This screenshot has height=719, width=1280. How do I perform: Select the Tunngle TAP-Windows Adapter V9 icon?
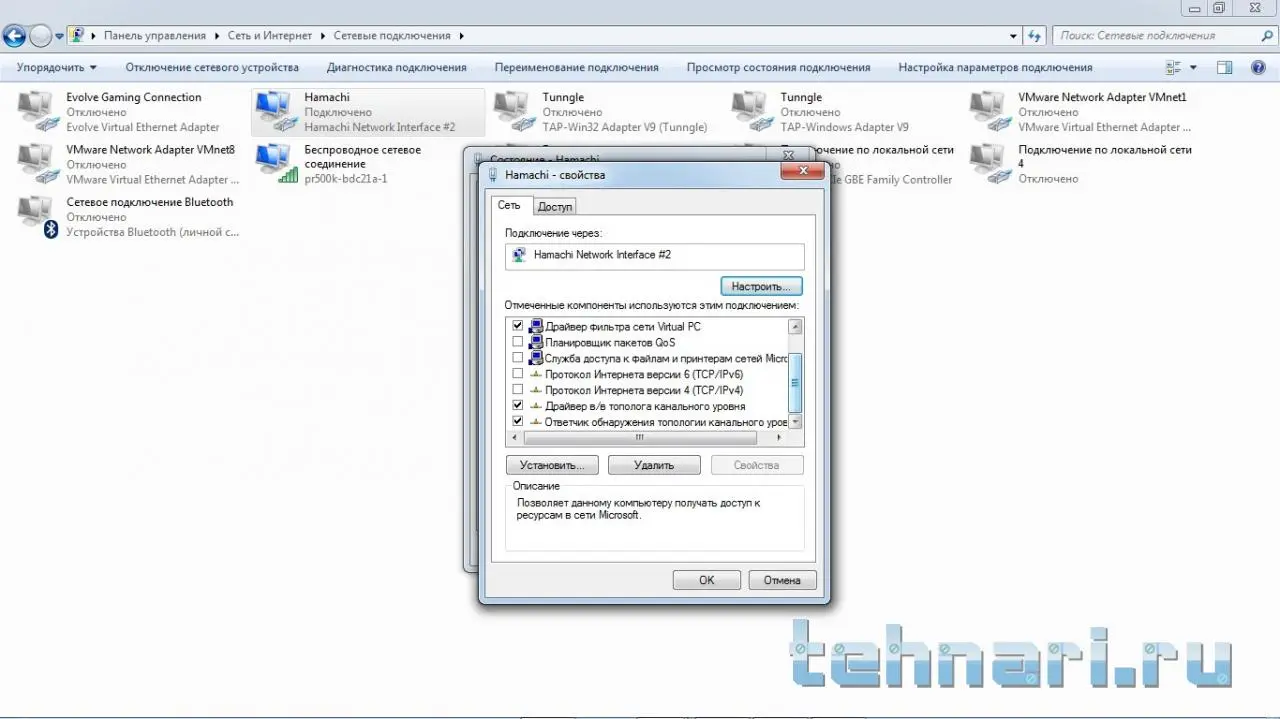[x=752, y=112]
